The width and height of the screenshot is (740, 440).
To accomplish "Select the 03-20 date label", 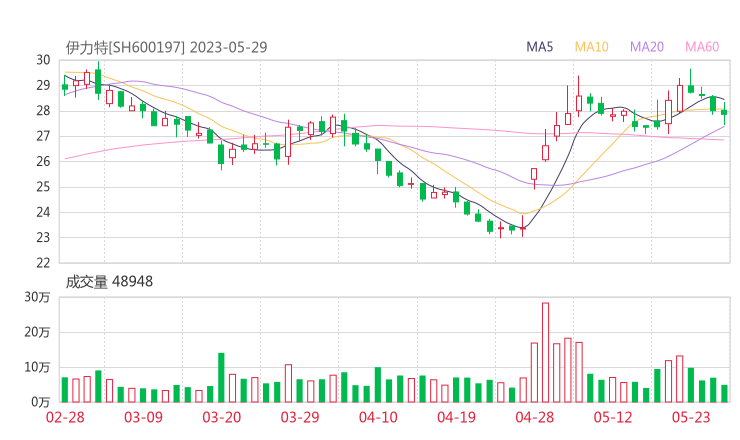I will [222, 417].
